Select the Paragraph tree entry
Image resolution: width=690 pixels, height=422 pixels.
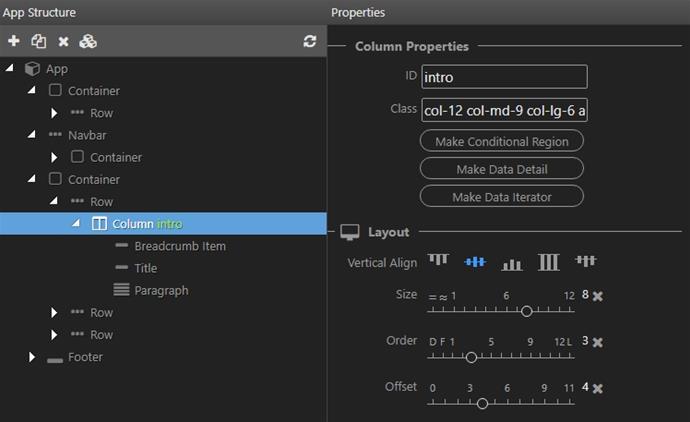161,290
